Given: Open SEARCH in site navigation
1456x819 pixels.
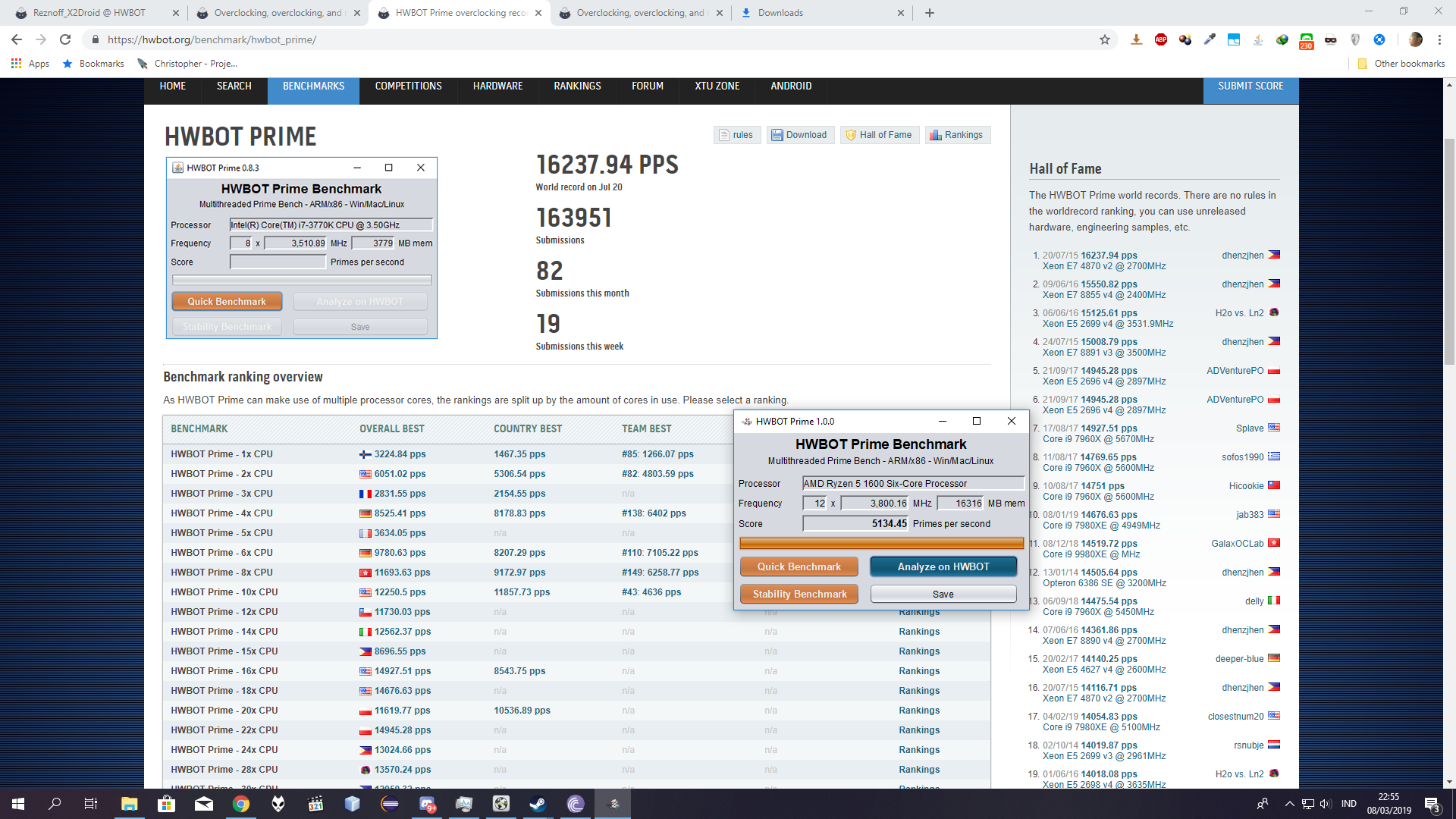Looking at the screenshot, I should 234,86.
